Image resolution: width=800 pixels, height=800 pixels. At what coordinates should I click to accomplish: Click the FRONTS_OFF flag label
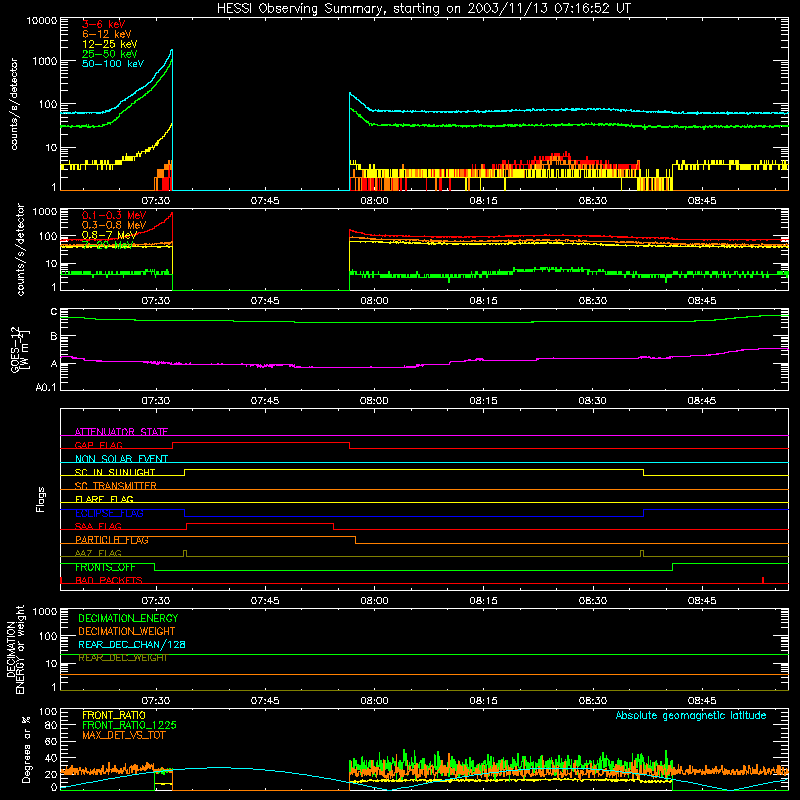[x=105, y=567]
